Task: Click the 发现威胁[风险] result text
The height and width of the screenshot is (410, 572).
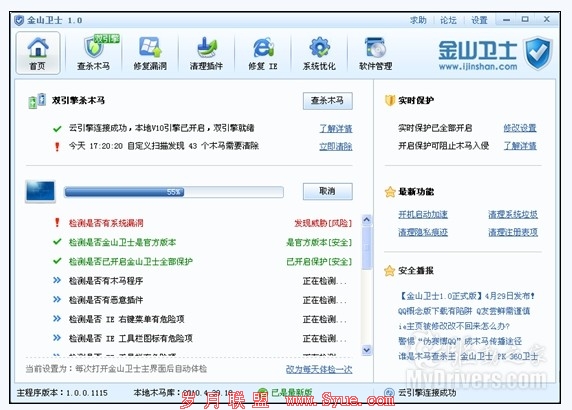Action: point(323,223)
